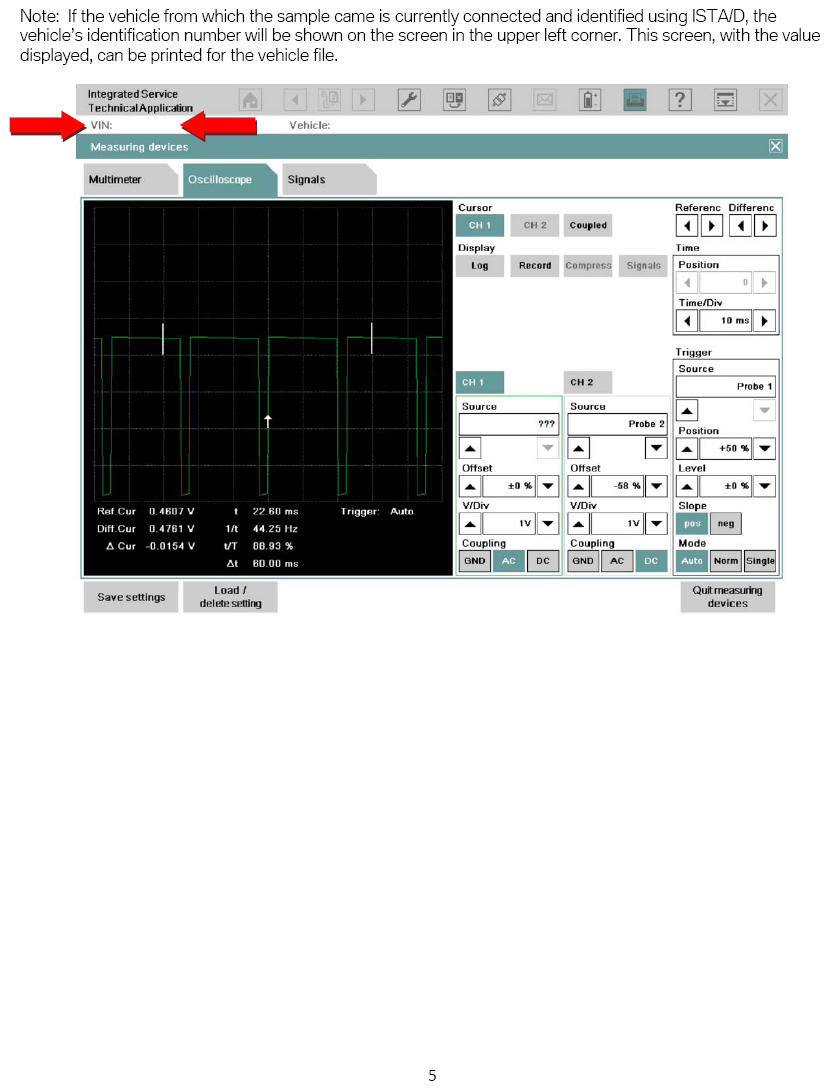Decrease CH 1 Offset with down arrow
The height and width of the screenshot is (1090, 829).
pyautogui.click(x=548, y=486)
